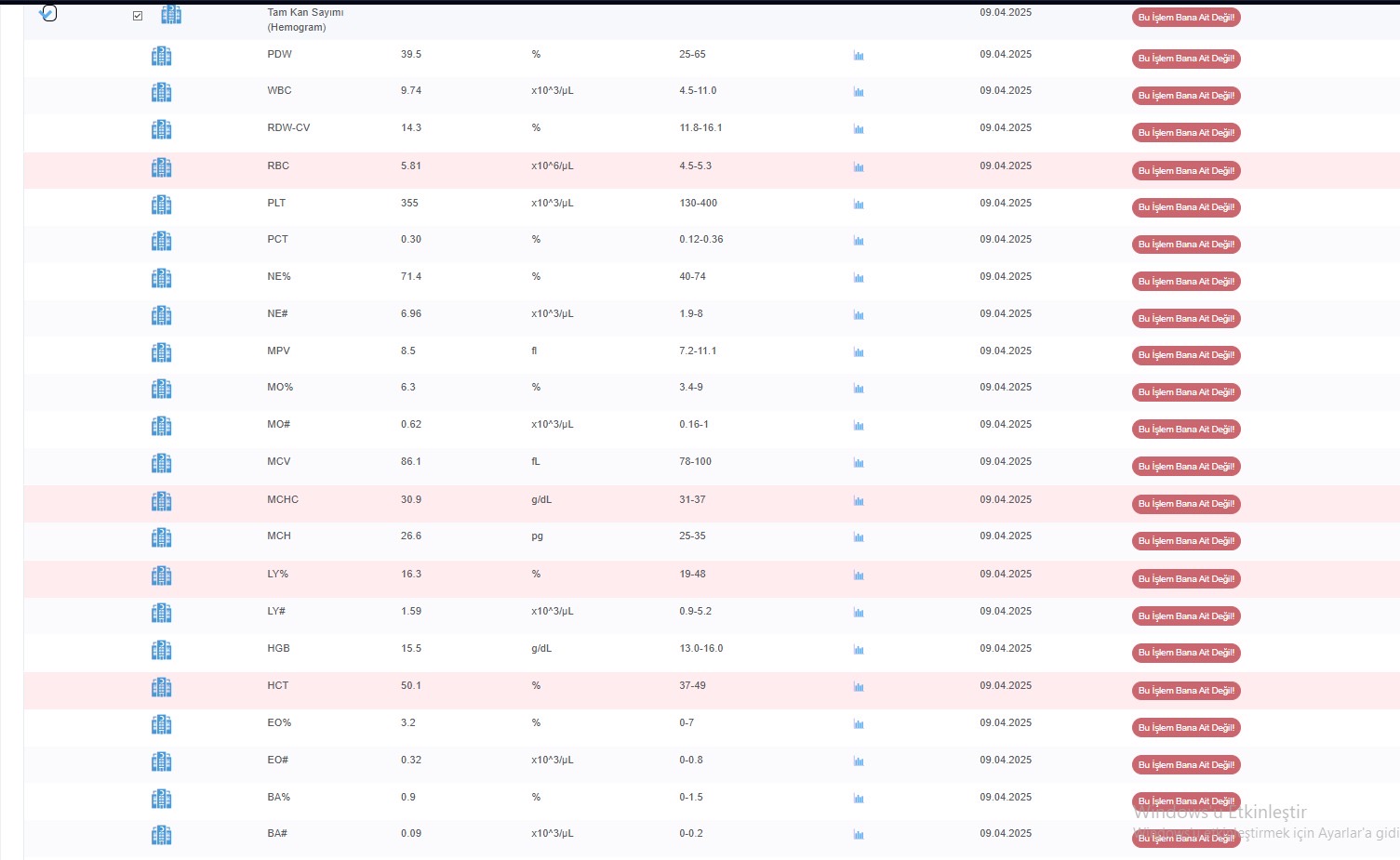Select the 'MO#' test label
Image resolution: width=1400 pixels, height=860 pixels.
coord(279,424)
